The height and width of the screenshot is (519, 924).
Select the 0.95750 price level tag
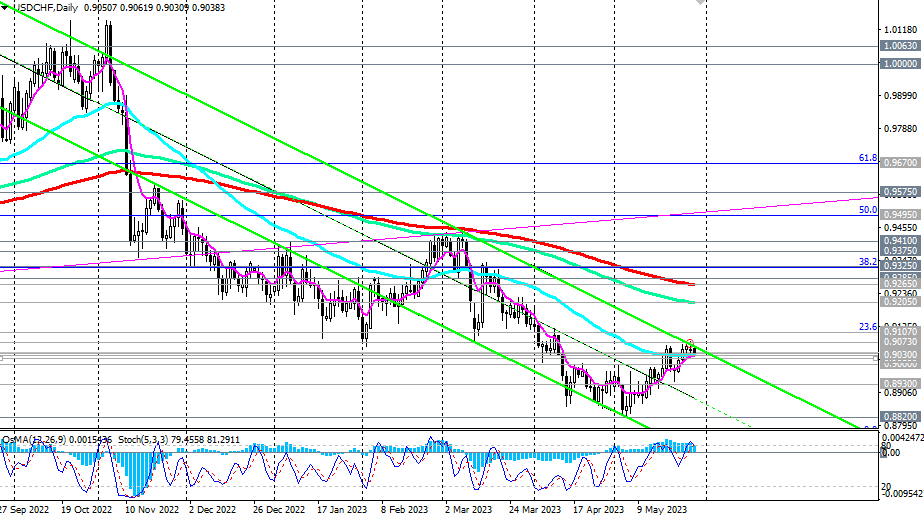pos(900,192)
